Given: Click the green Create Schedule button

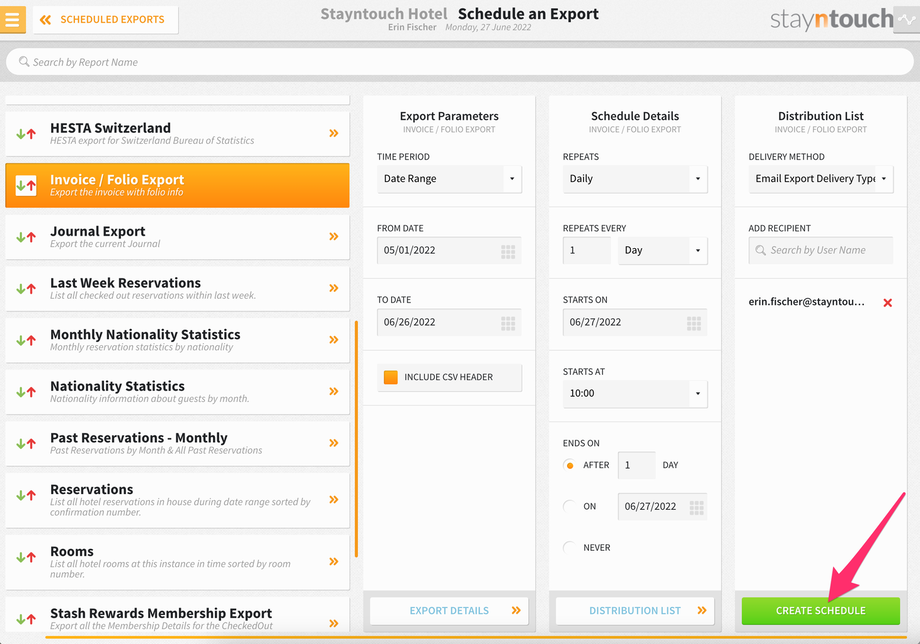Looking at the screenshot, I should point(821,611).
